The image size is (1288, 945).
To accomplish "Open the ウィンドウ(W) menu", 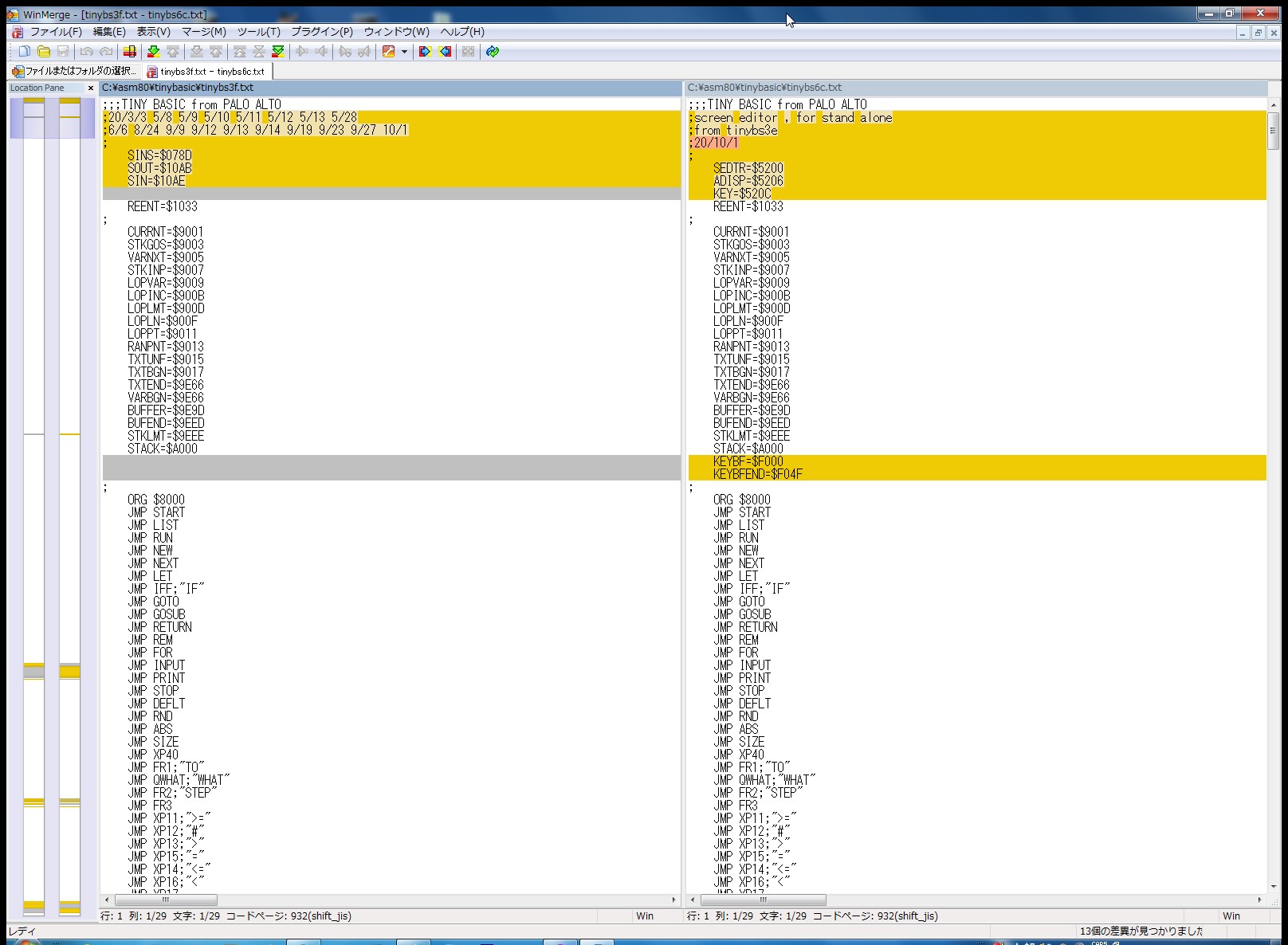I will tap(396, 32).
